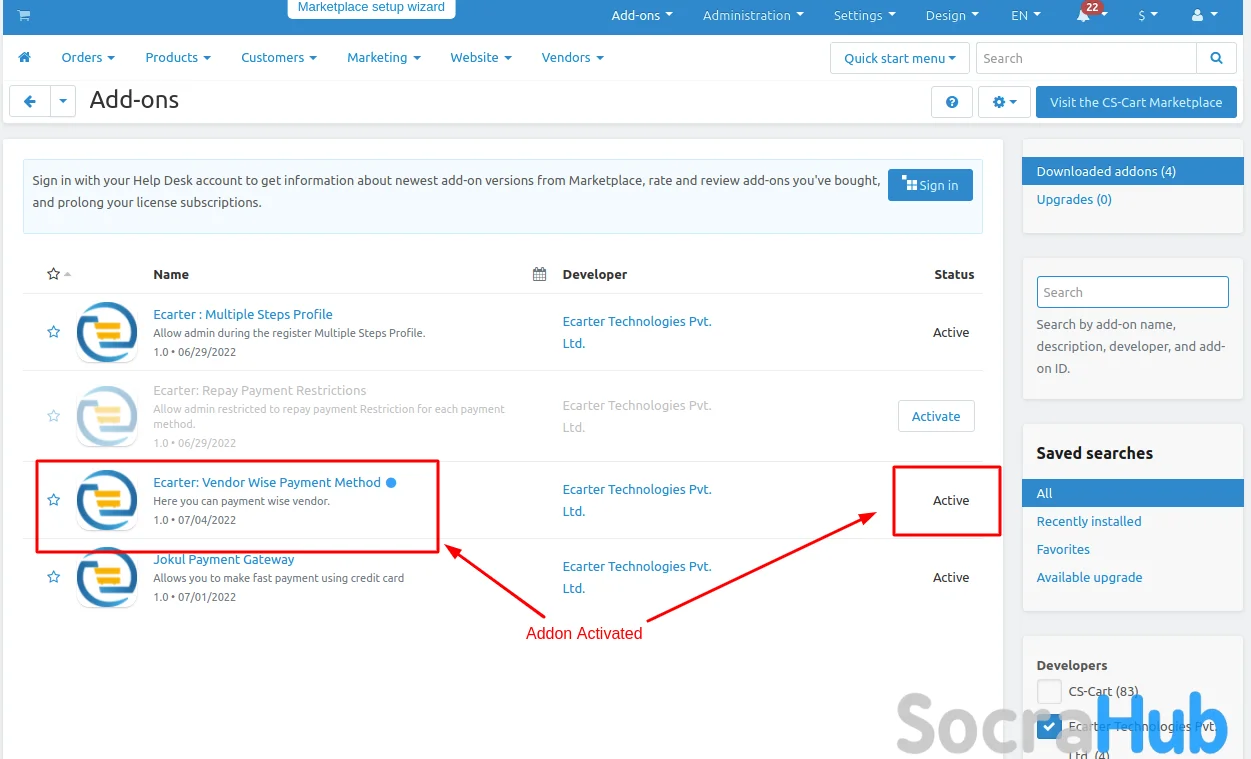
Task: Open the EN language dropdown
Action: tap(1025, 16)
